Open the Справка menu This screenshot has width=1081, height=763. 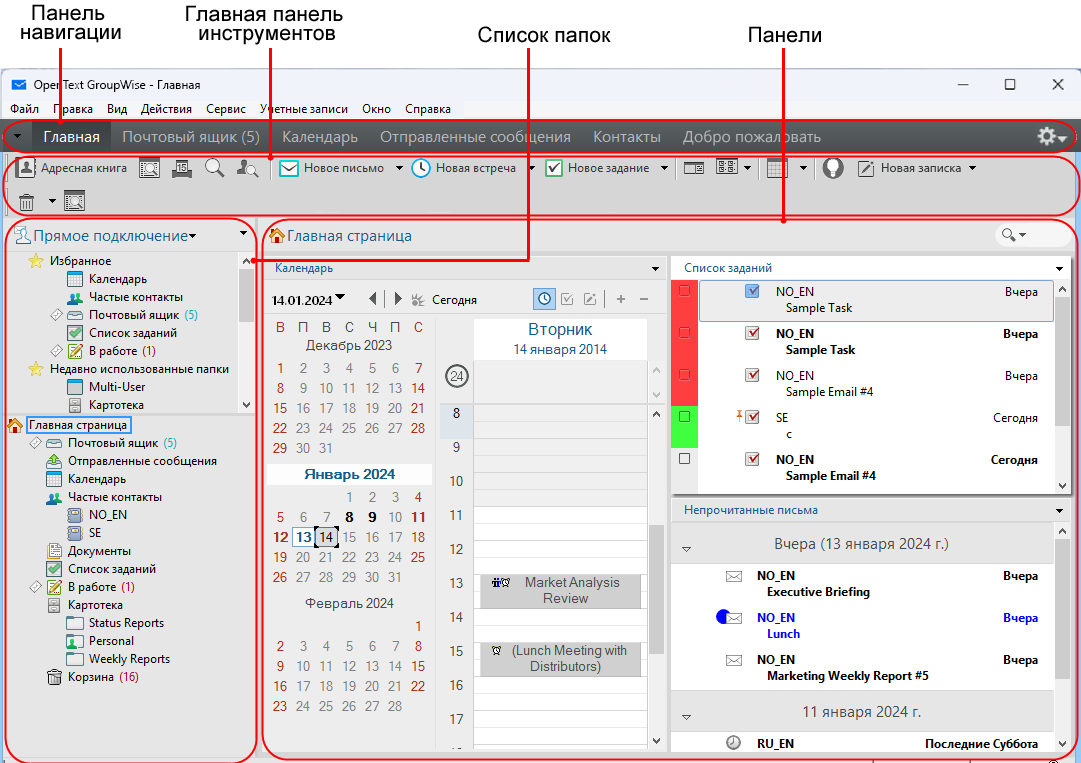(427, 109)
